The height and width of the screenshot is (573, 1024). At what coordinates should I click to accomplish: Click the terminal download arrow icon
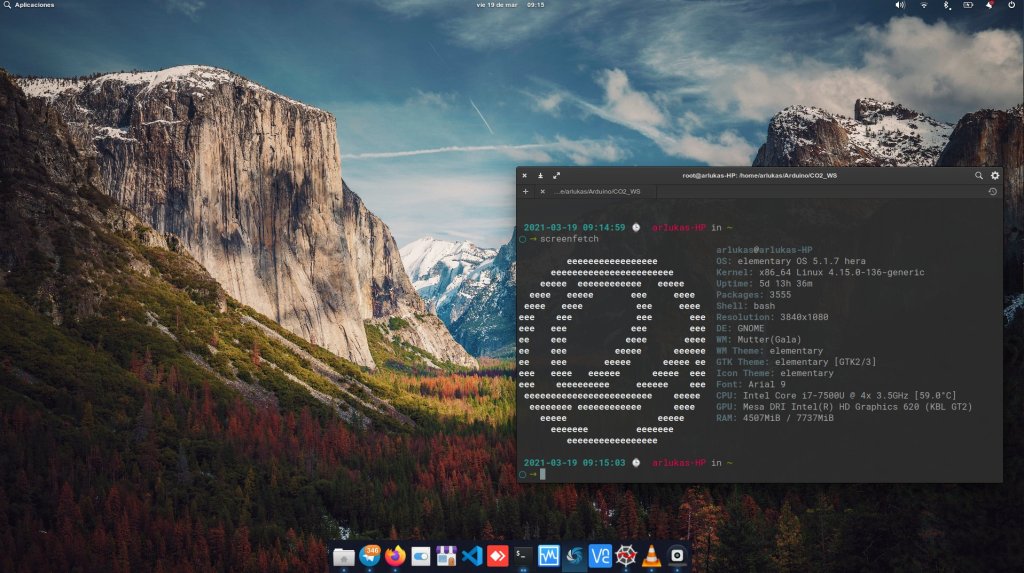tap(540, 175)
